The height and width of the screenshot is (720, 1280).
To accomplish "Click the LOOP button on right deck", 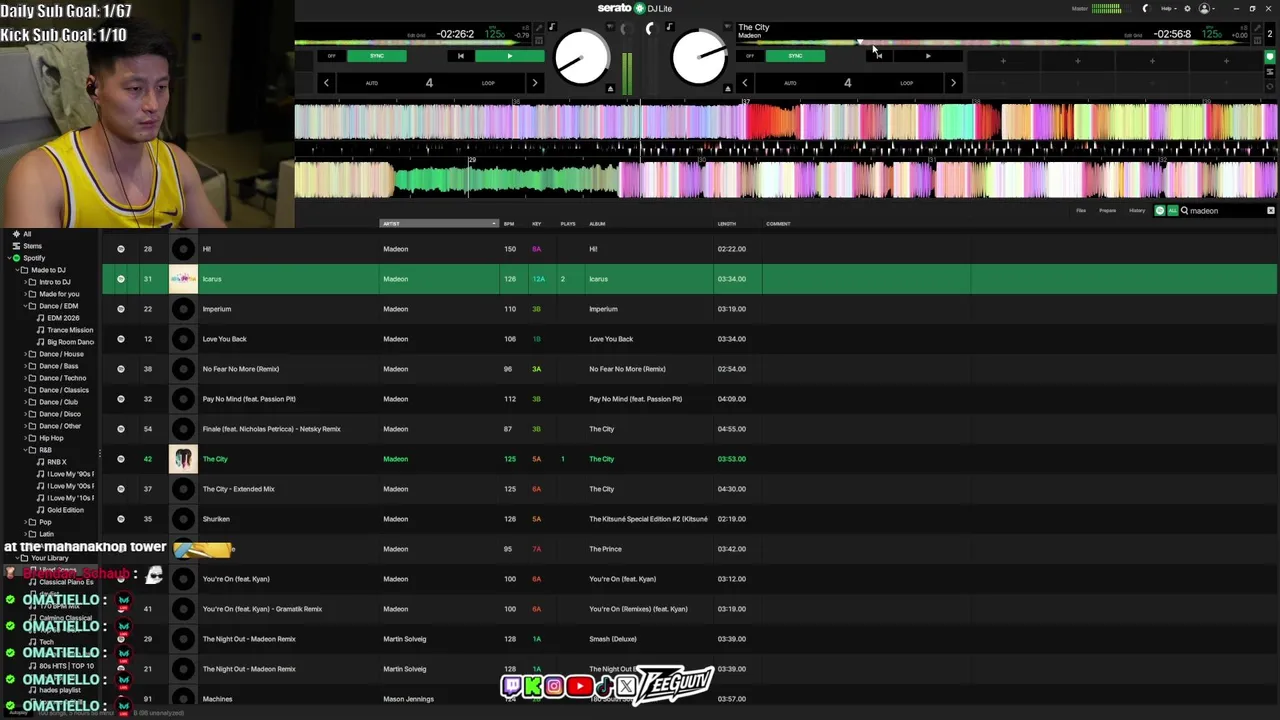I will 906,83.
